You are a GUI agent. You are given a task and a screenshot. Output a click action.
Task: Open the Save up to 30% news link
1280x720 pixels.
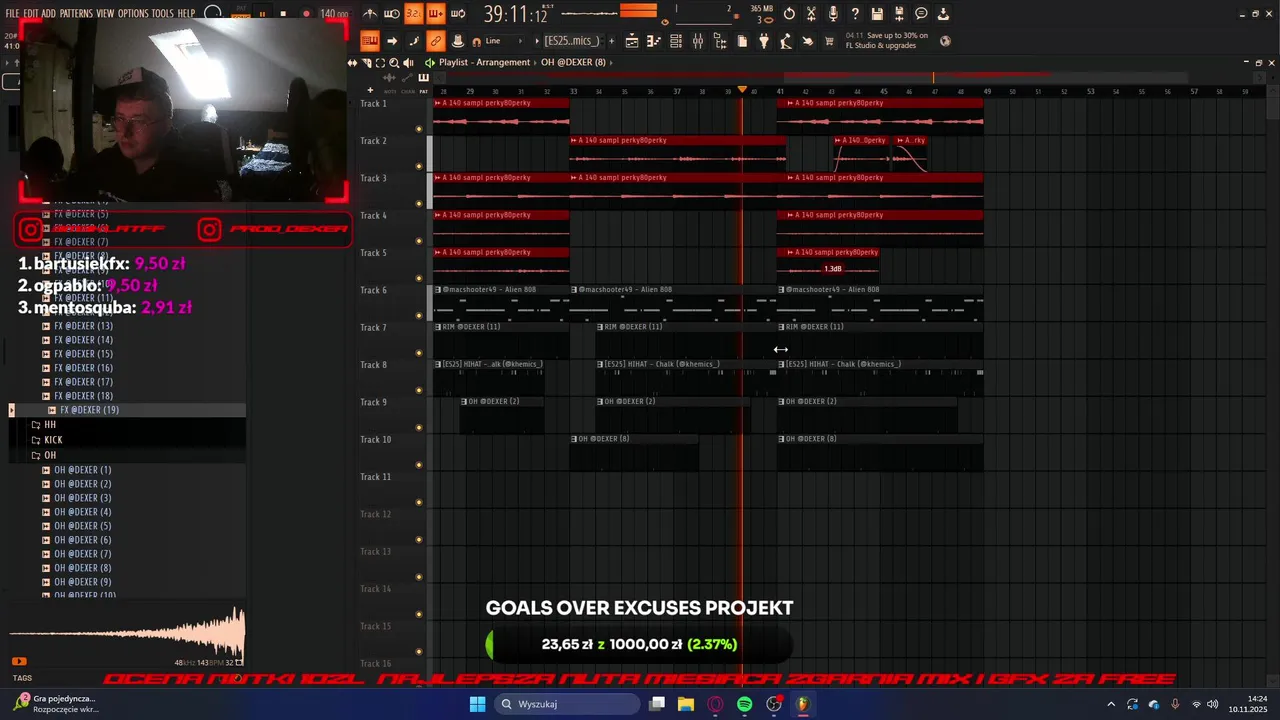coord(886,40)
